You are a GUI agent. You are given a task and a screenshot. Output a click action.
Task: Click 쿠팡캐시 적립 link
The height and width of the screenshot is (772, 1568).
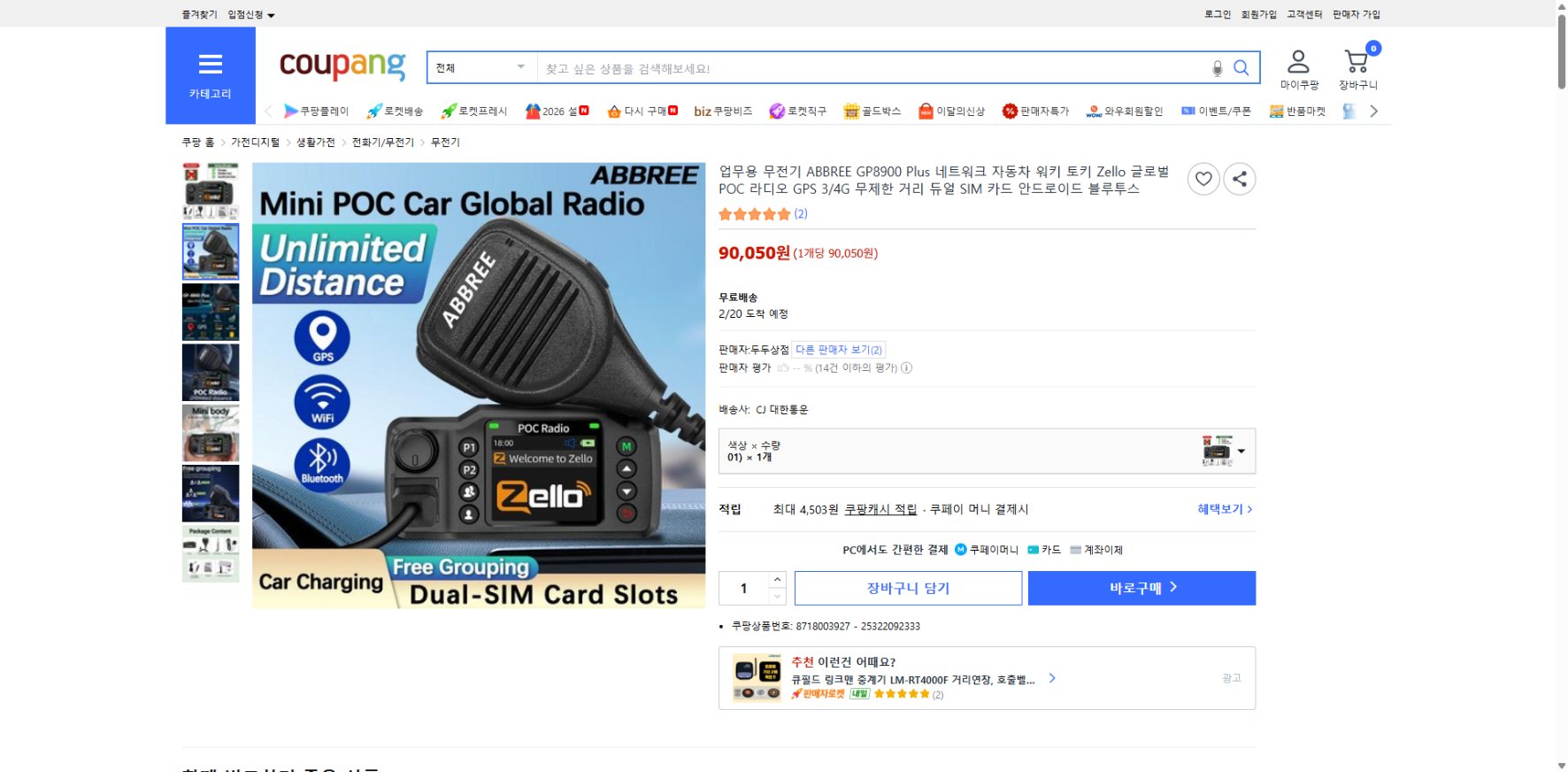(x=880, y=509)
